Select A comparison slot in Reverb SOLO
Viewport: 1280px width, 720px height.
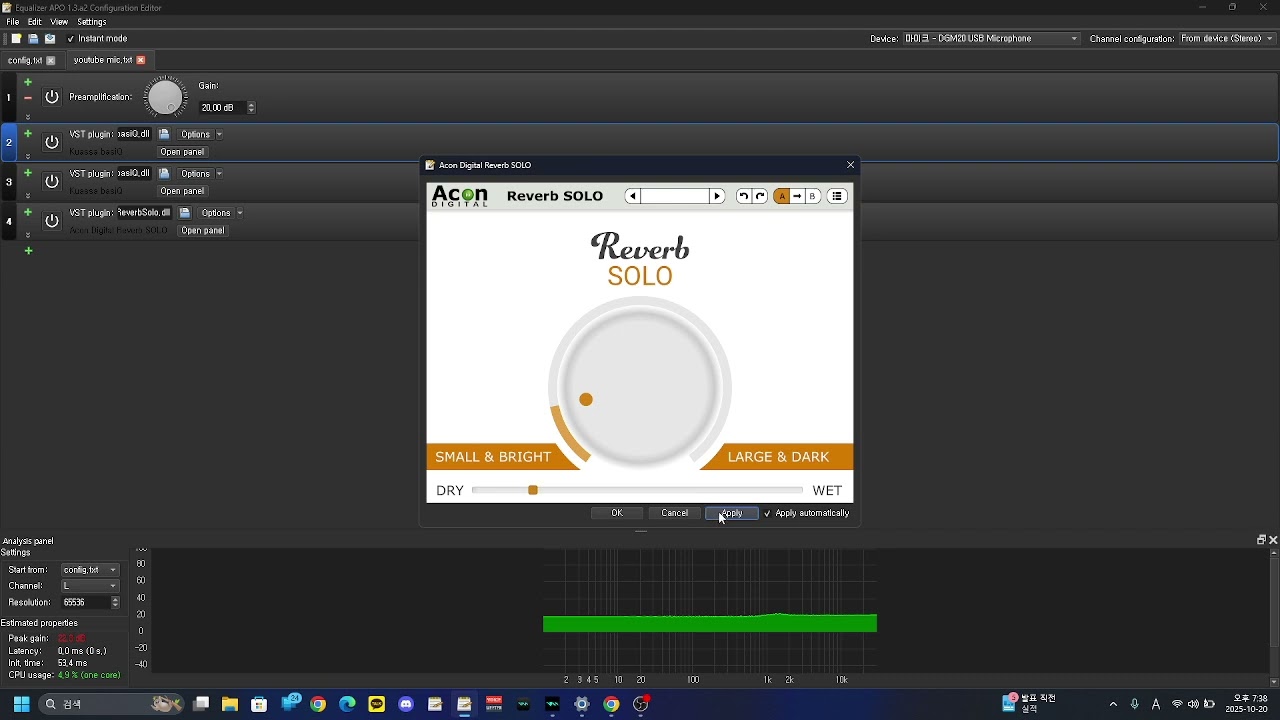click(x=782, y=196)
